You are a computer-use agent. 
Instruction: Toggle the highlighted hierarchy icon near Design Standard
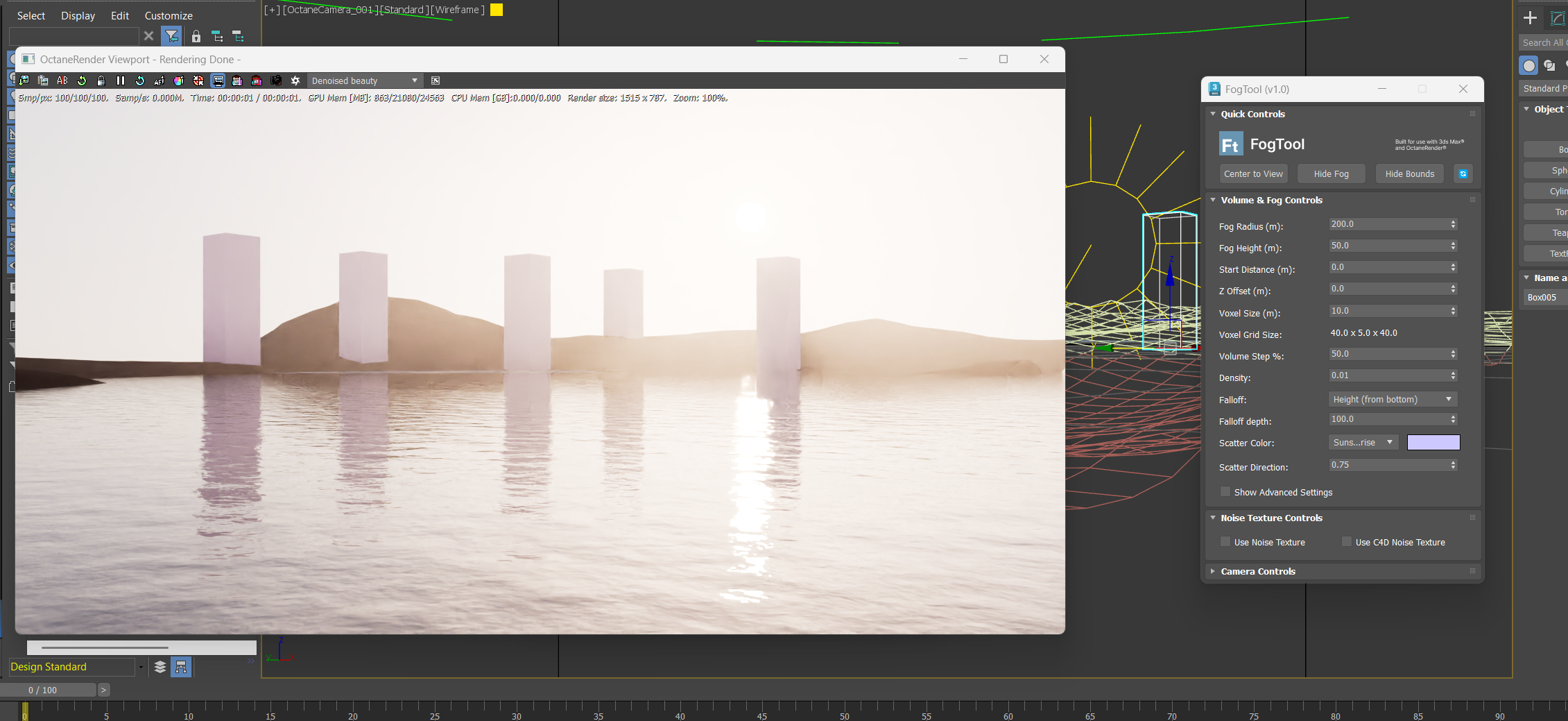pyautogui.click(x=181, y=667)
